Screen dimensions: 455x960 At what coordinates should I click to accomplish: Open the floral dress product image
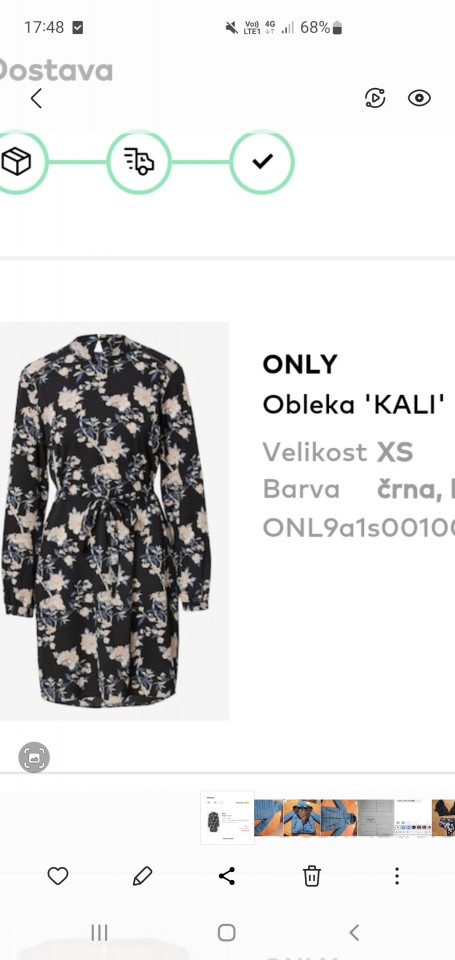115,521
